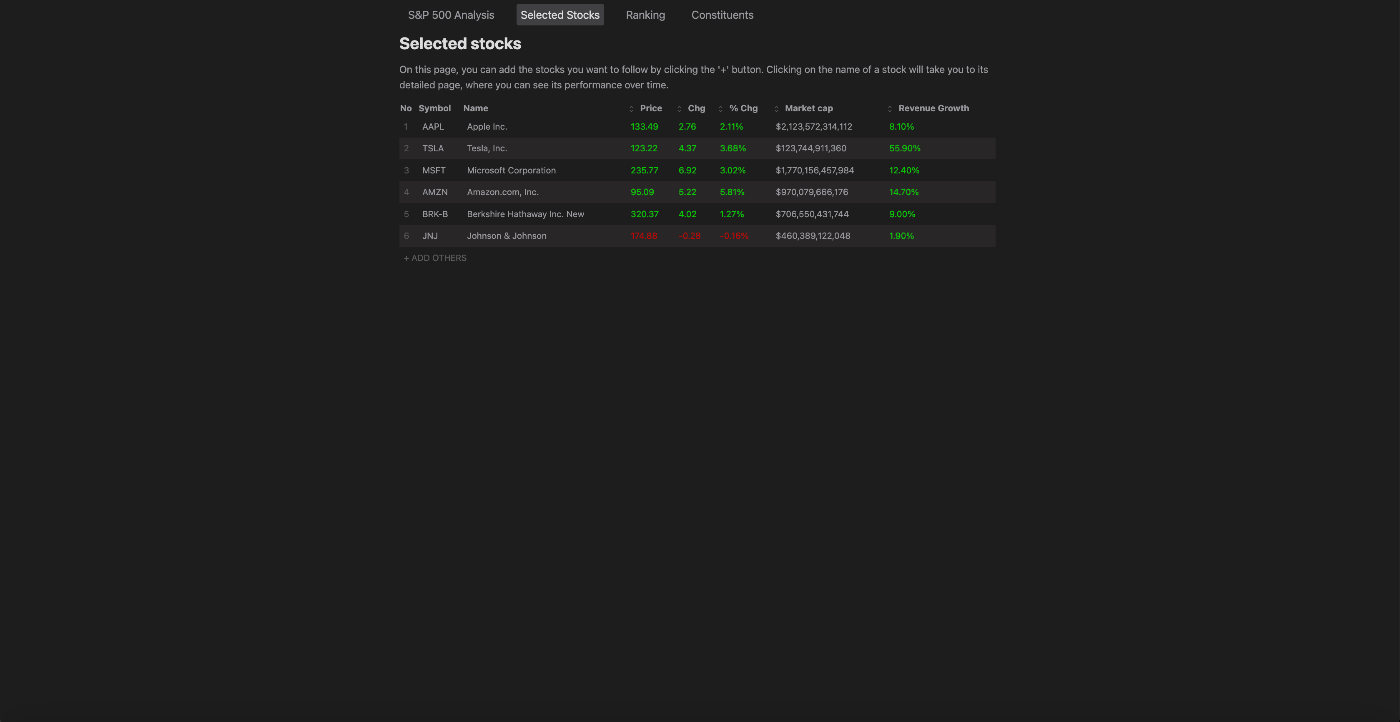The width and height of the screenshot is (1400, 722).
Task: Sort by % Chg column sort arrows
Action: pos(721,109)
